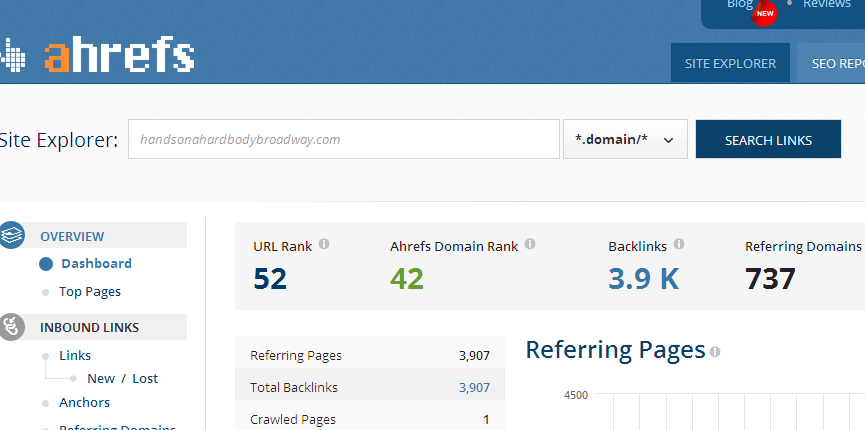
Task: Click the Inbound Links chain icon
Action: click(x=12, y=327)
